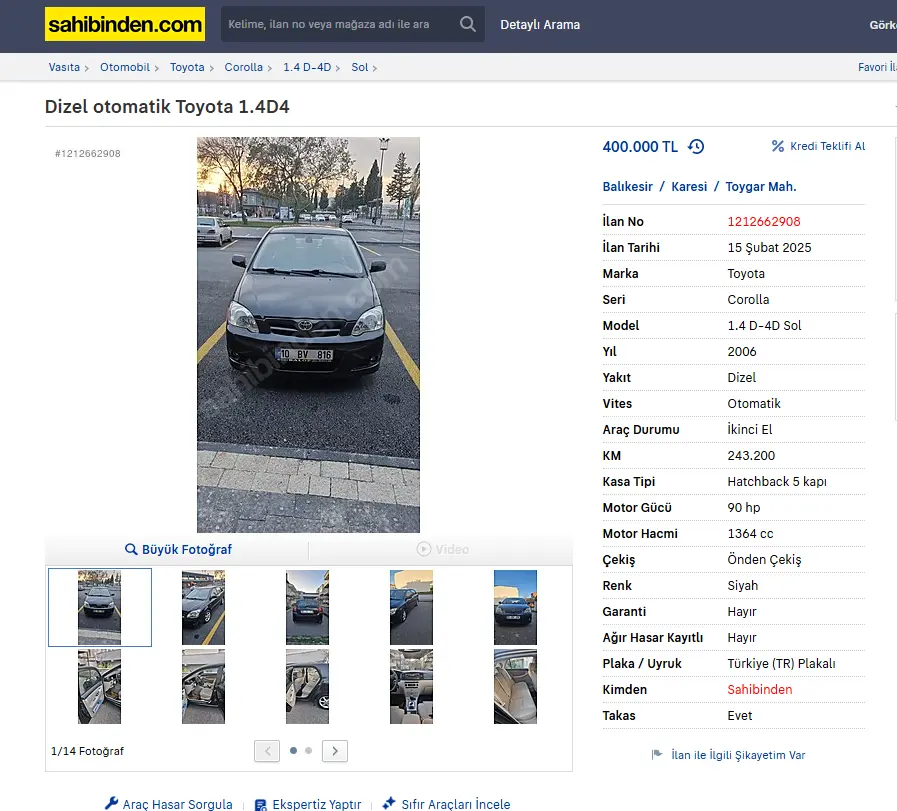The height and width of the screenshot is (811, 897).
Task: Open Büyük Fotoğraf large photo view
Action: [x=186, y=549]
